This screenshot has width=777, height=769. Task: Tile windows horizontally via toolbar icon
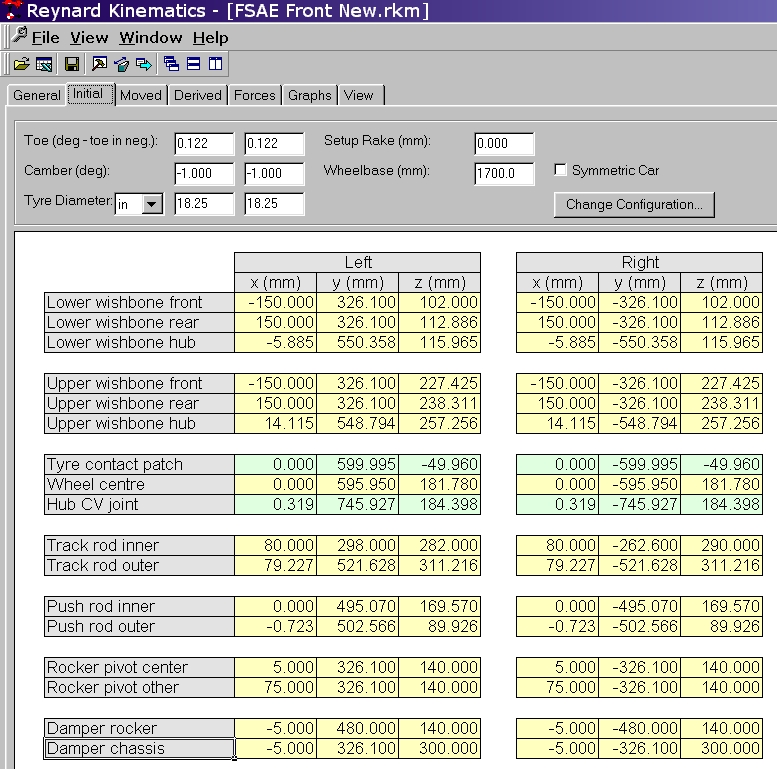pos(193,64)
